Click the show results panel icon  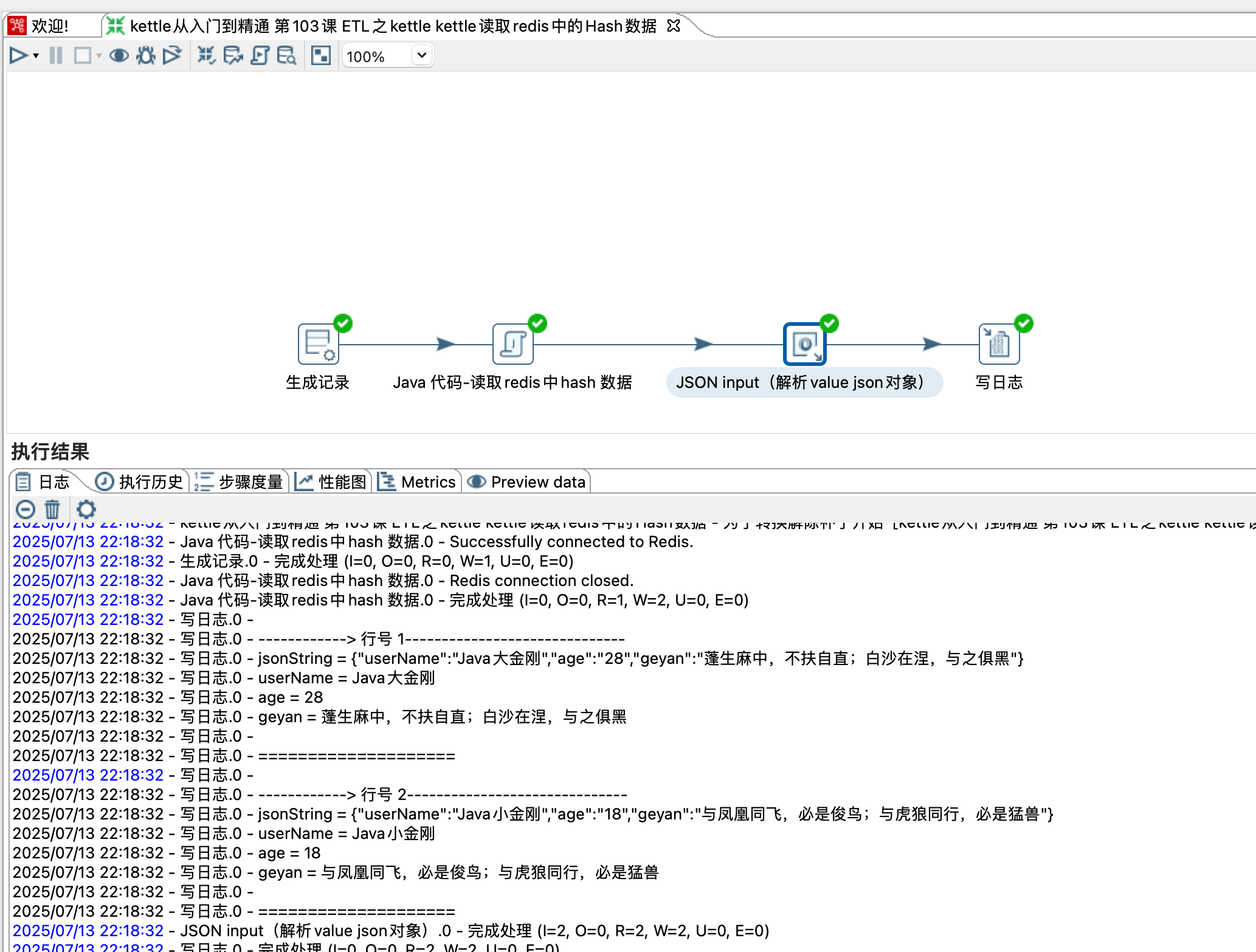[x=321, y=56]
